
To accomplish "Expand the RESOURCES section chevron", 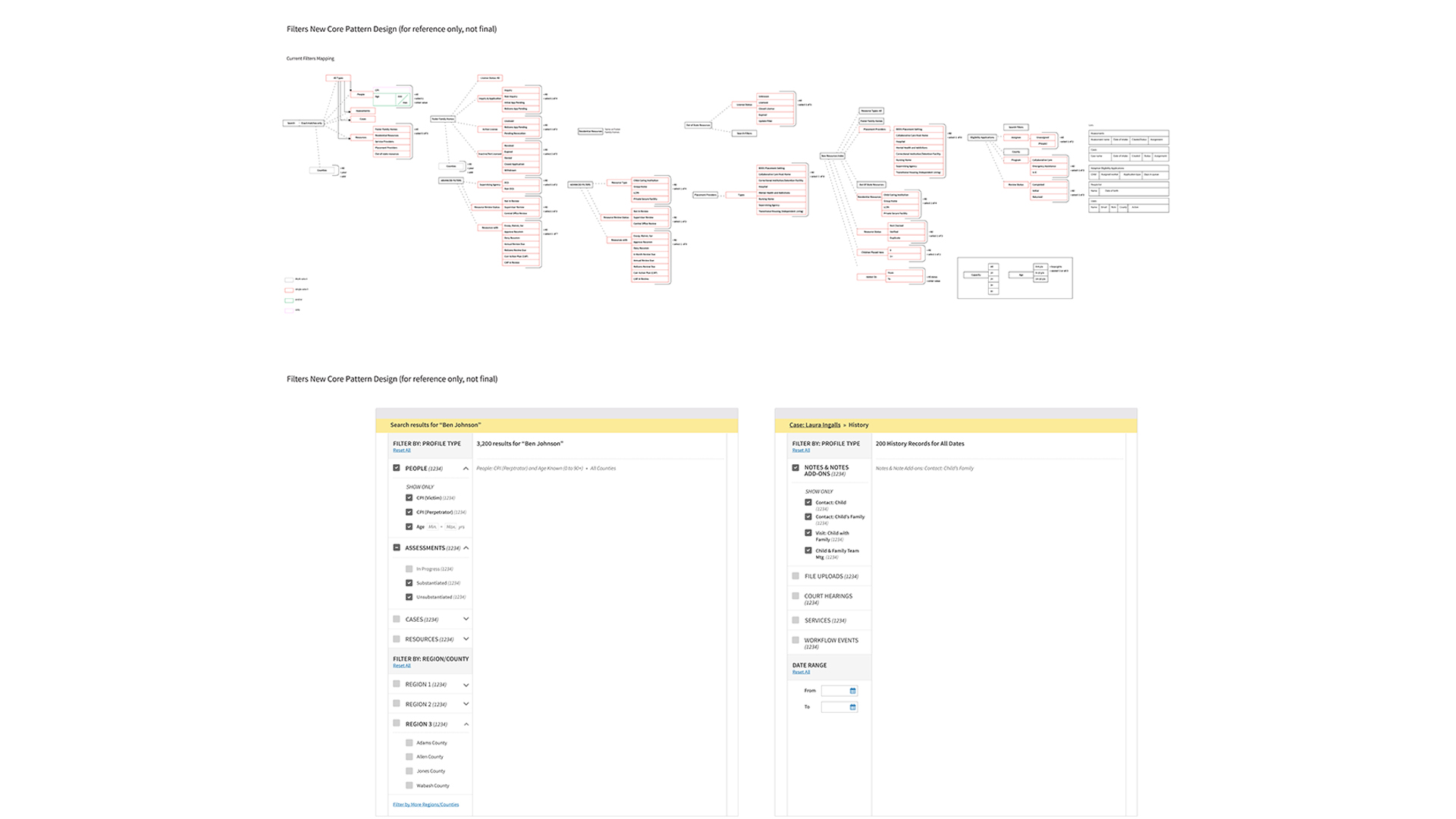I will [x=466, y=639].
